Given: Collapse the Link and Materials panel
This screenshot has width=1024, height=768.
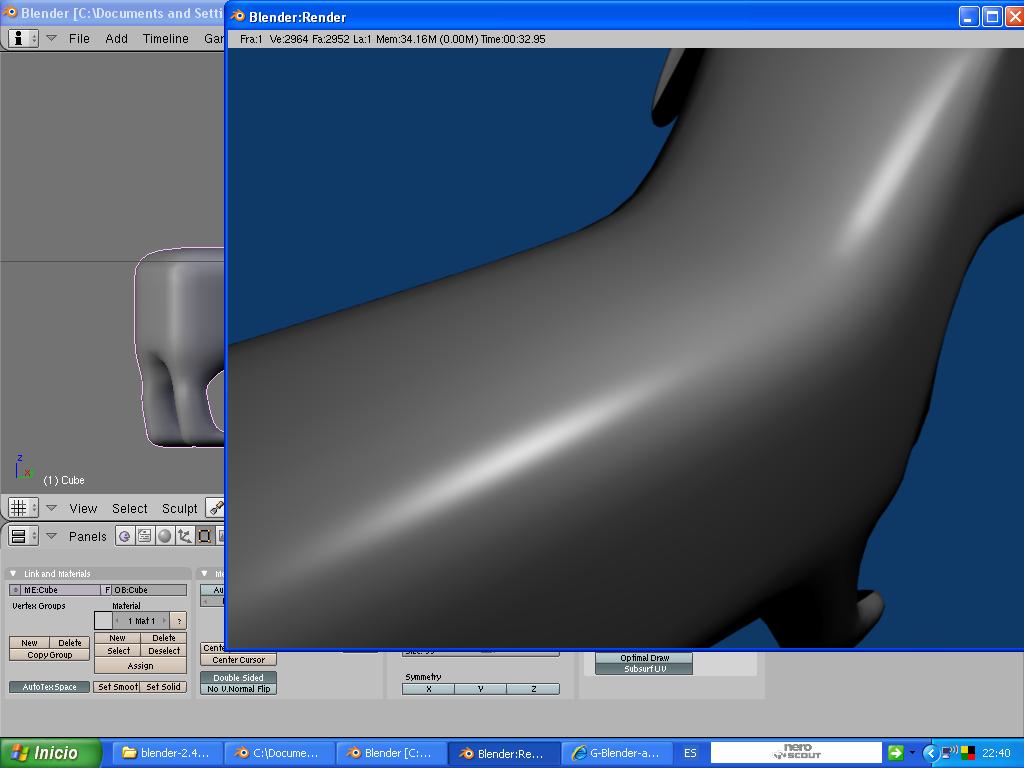Looking at the screenshot, I should coord(13,574).
